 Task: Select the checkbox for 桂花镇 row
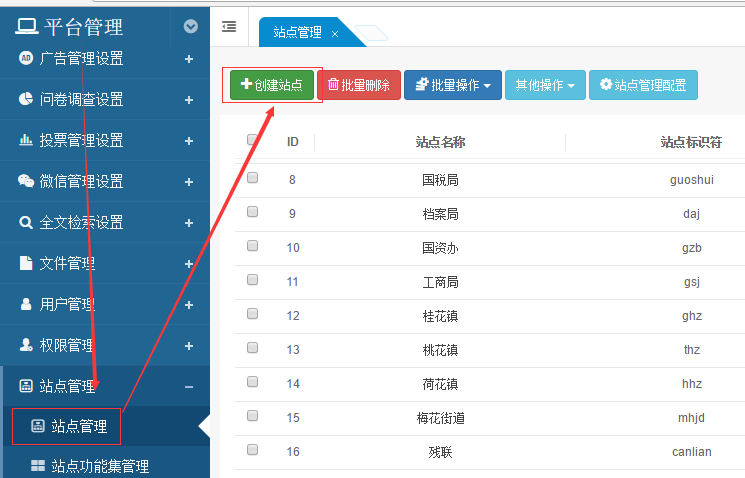pos(253,314)
